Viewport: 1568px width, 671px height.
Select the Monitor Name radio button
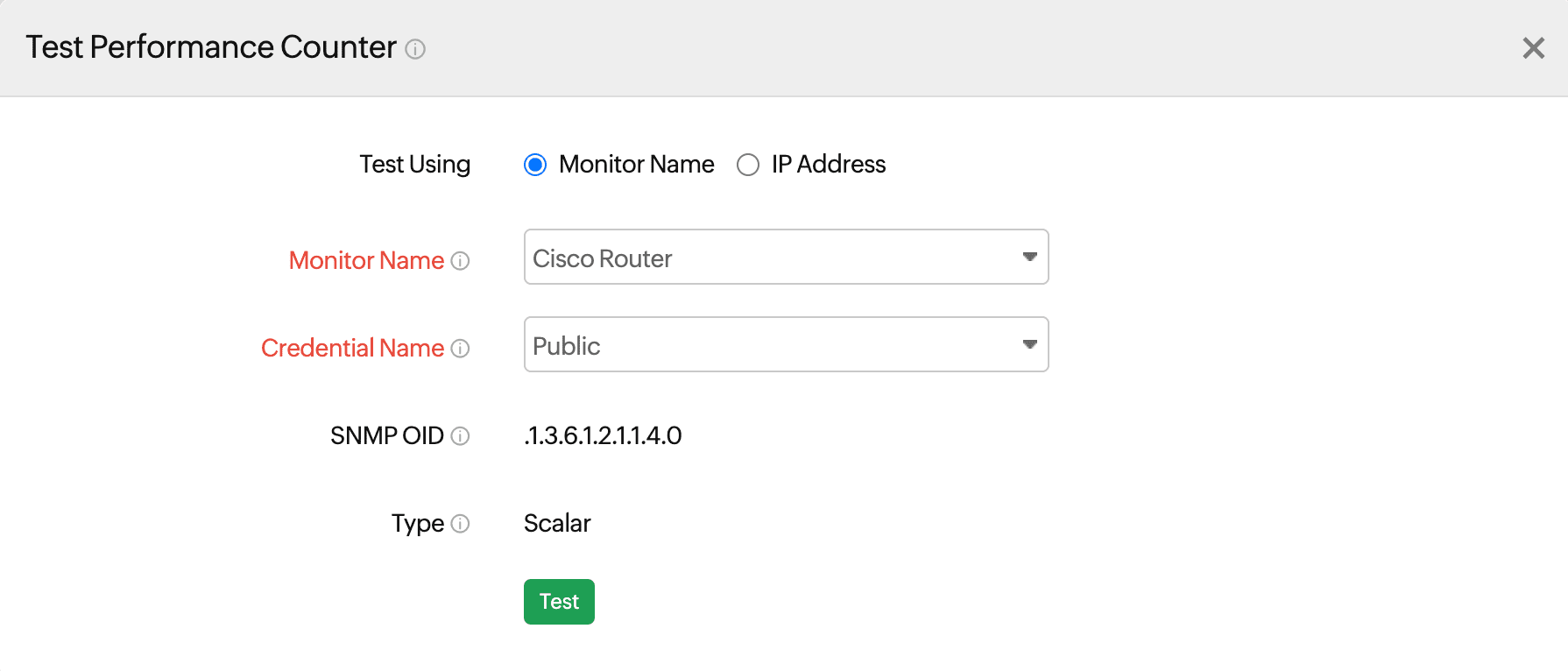pos(535,165)
